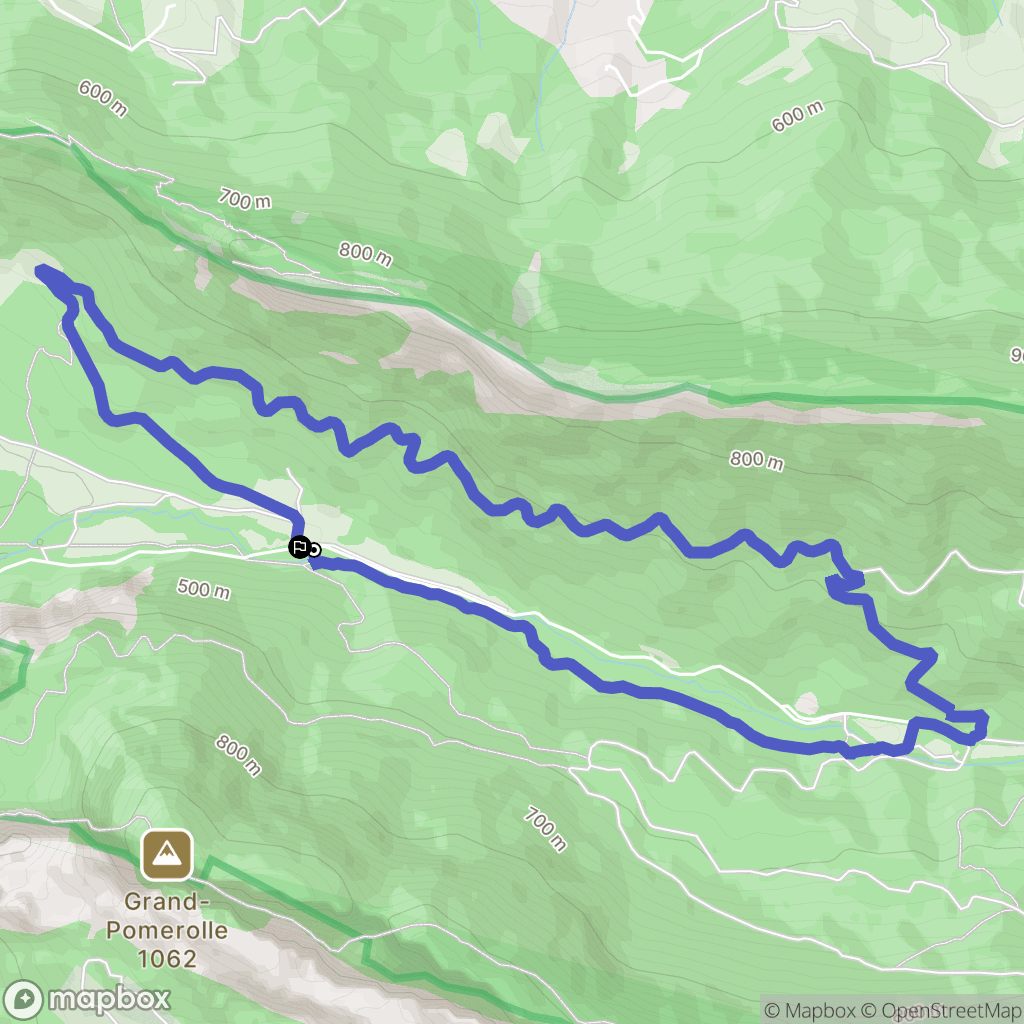Select the Grand-Pomerolle peak name label
The height and width of the screenshot is (1024, 1024).
point(167,916)
